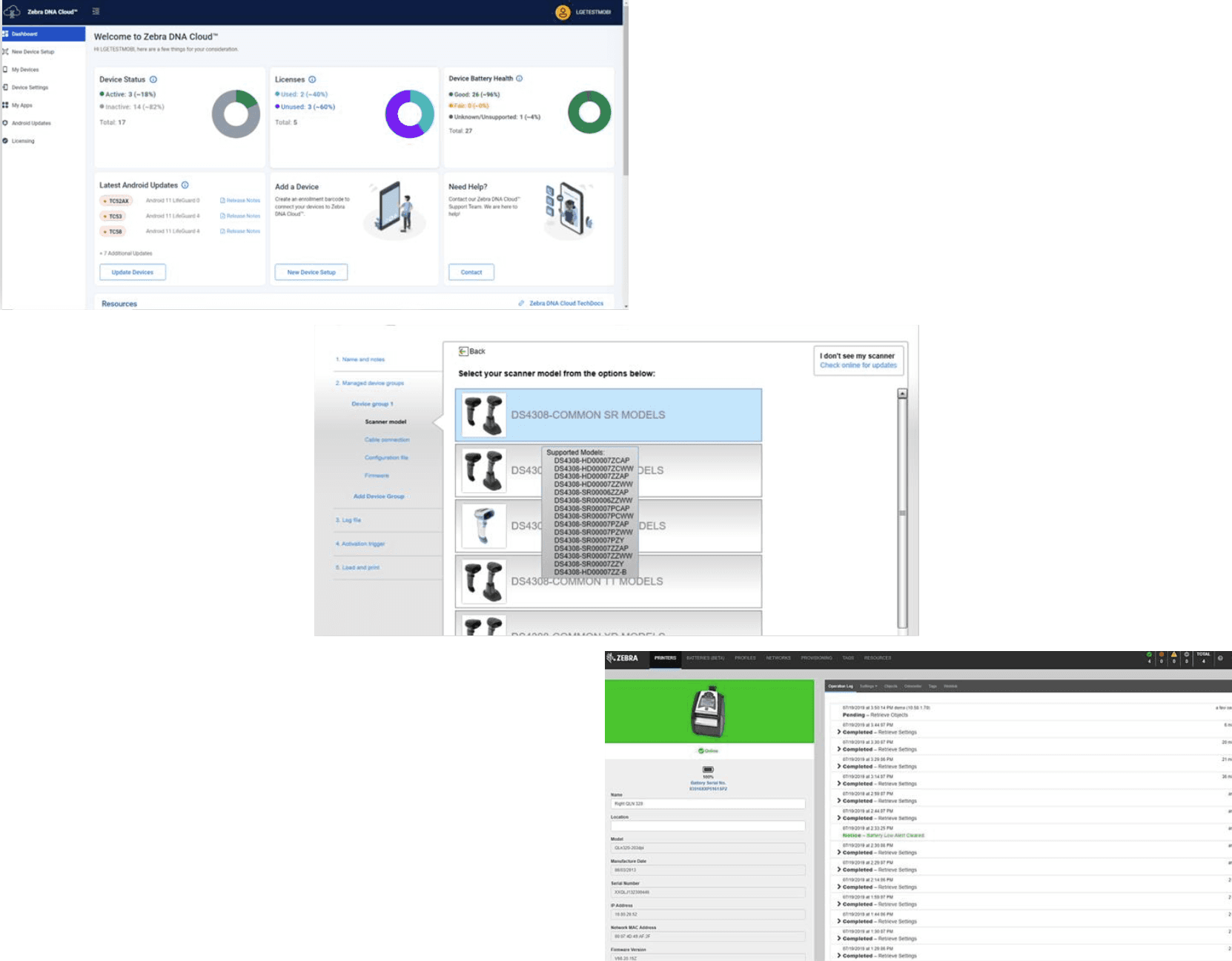
Task: Click the Device Status info icon
Action: point(153,79)
